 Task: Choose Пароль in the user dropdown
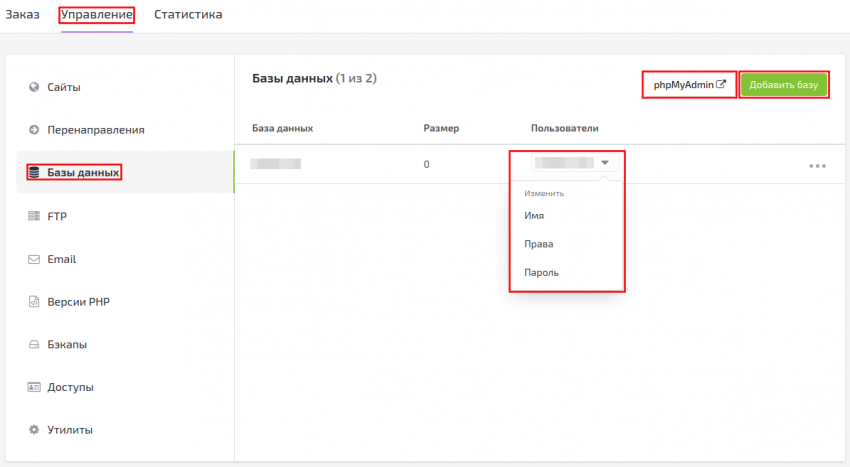(x=541, y=272)
